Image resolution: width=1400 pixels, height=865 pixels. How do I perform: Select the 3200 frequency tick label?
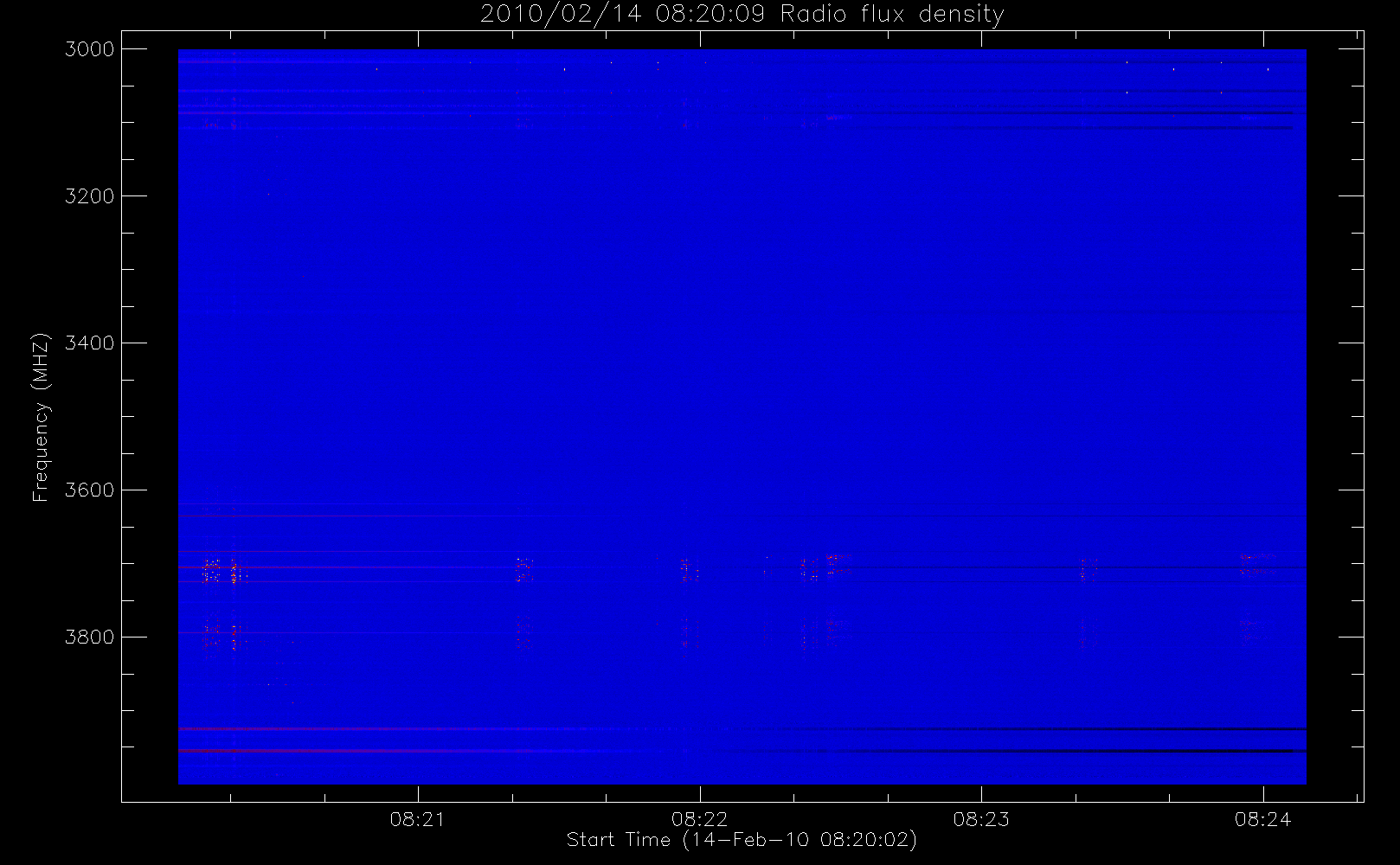click(x=90, y=196)
